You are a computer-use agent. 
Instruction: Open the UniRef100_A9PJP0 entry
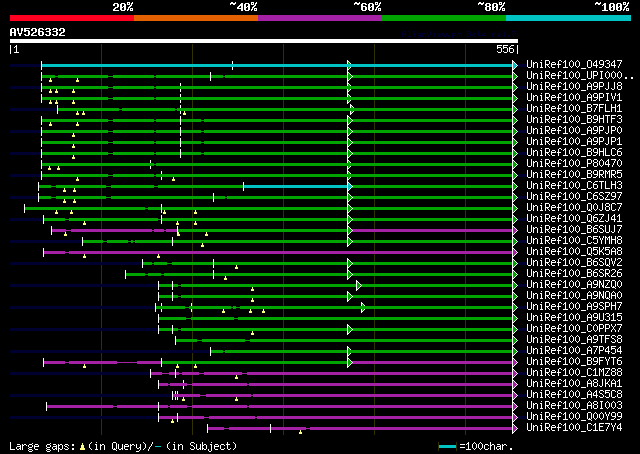(x=574, y=130)
